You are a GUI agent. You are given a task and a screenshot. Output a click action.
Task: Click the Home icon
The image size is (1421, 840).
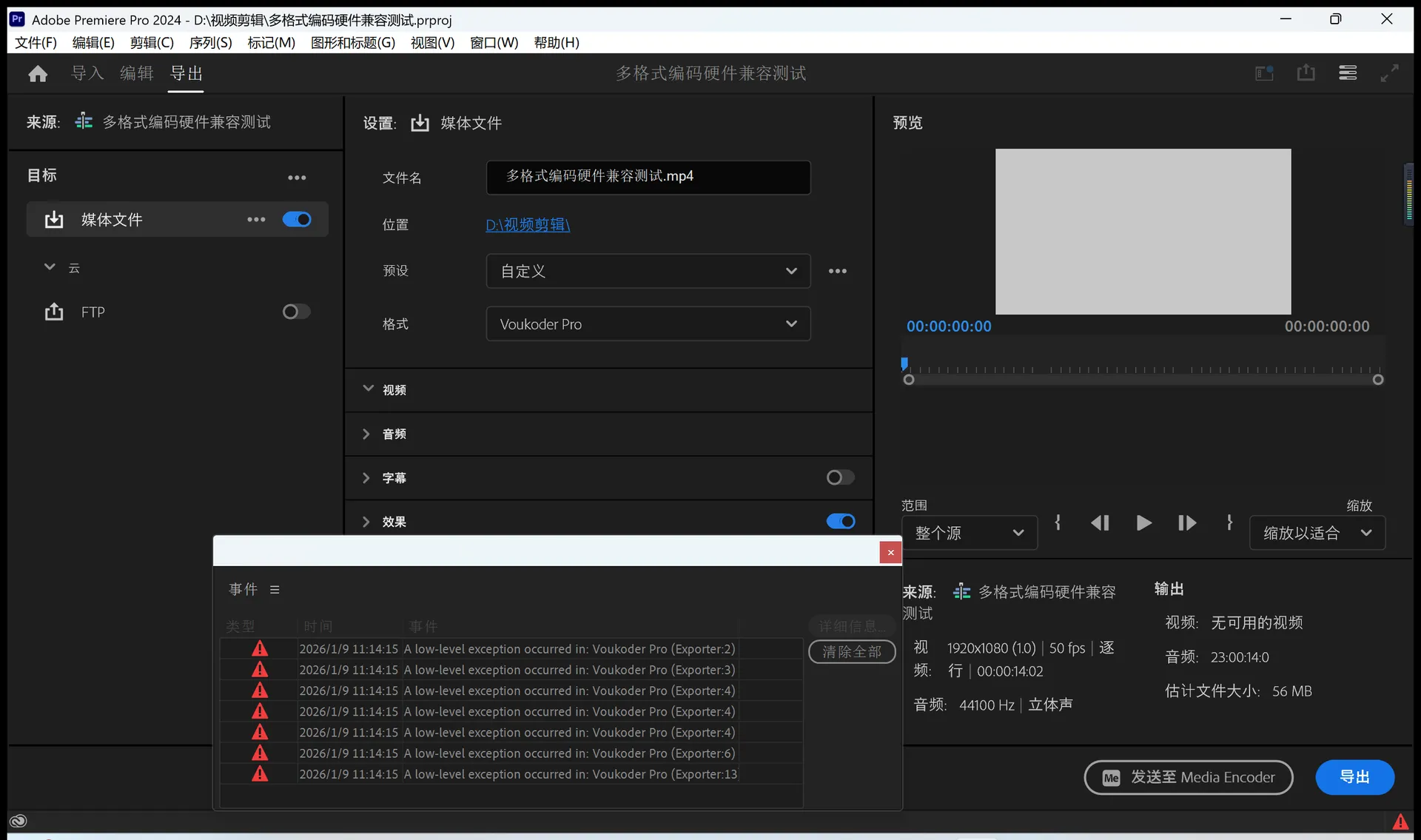pos(38,73)
